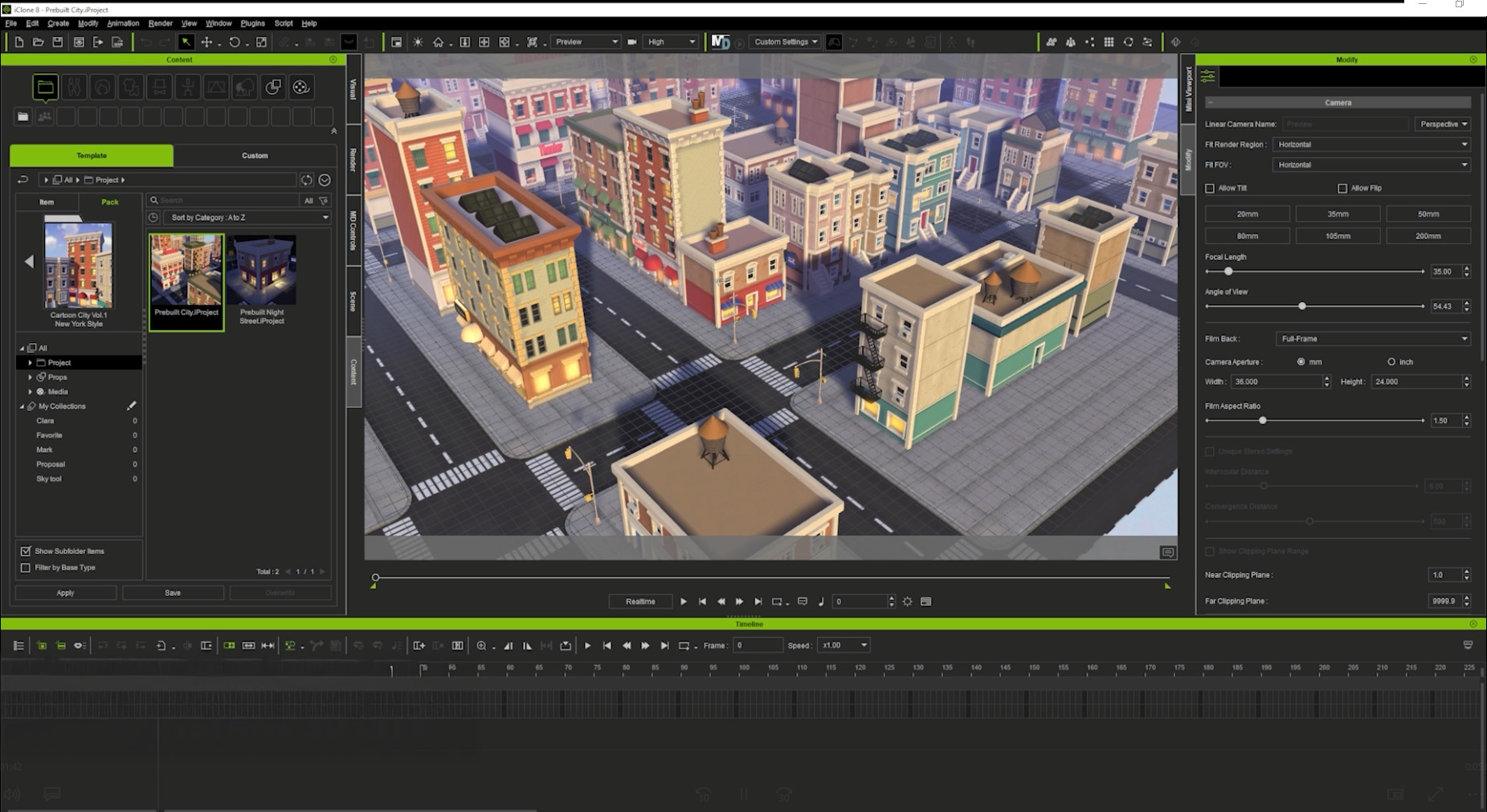The height and width of the screenshot is (812, 1487).
Task: Click the Apply button in Content panel
Action: (x=65, y=593)
